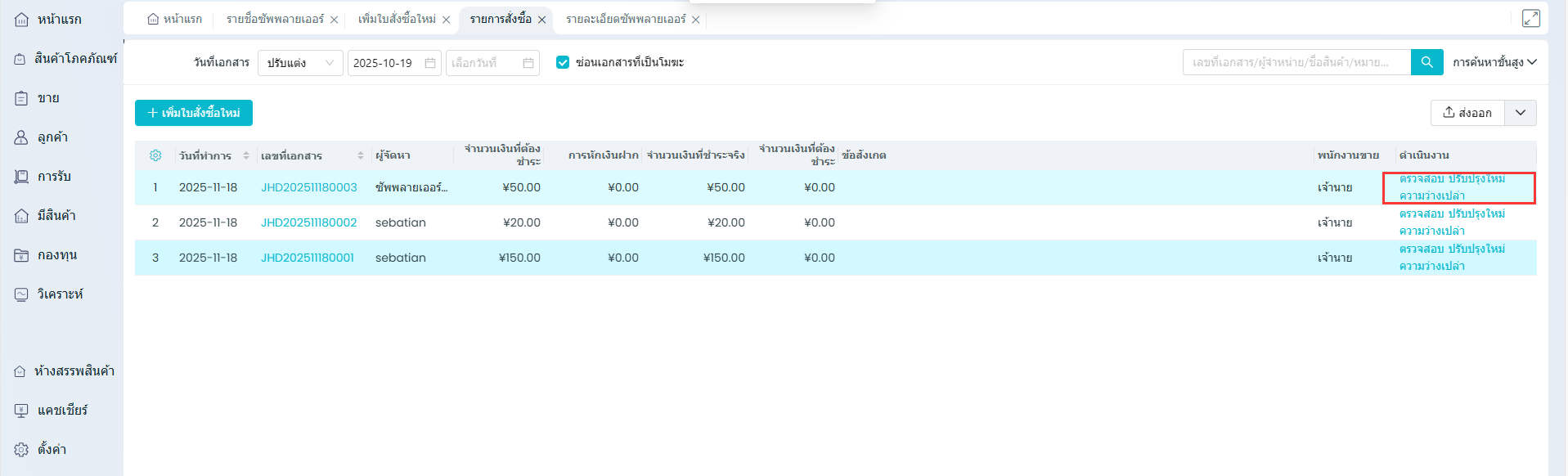Sort by เลขที่เอกสาร column
Screen dimensions: 1568x476
[360, 155]
